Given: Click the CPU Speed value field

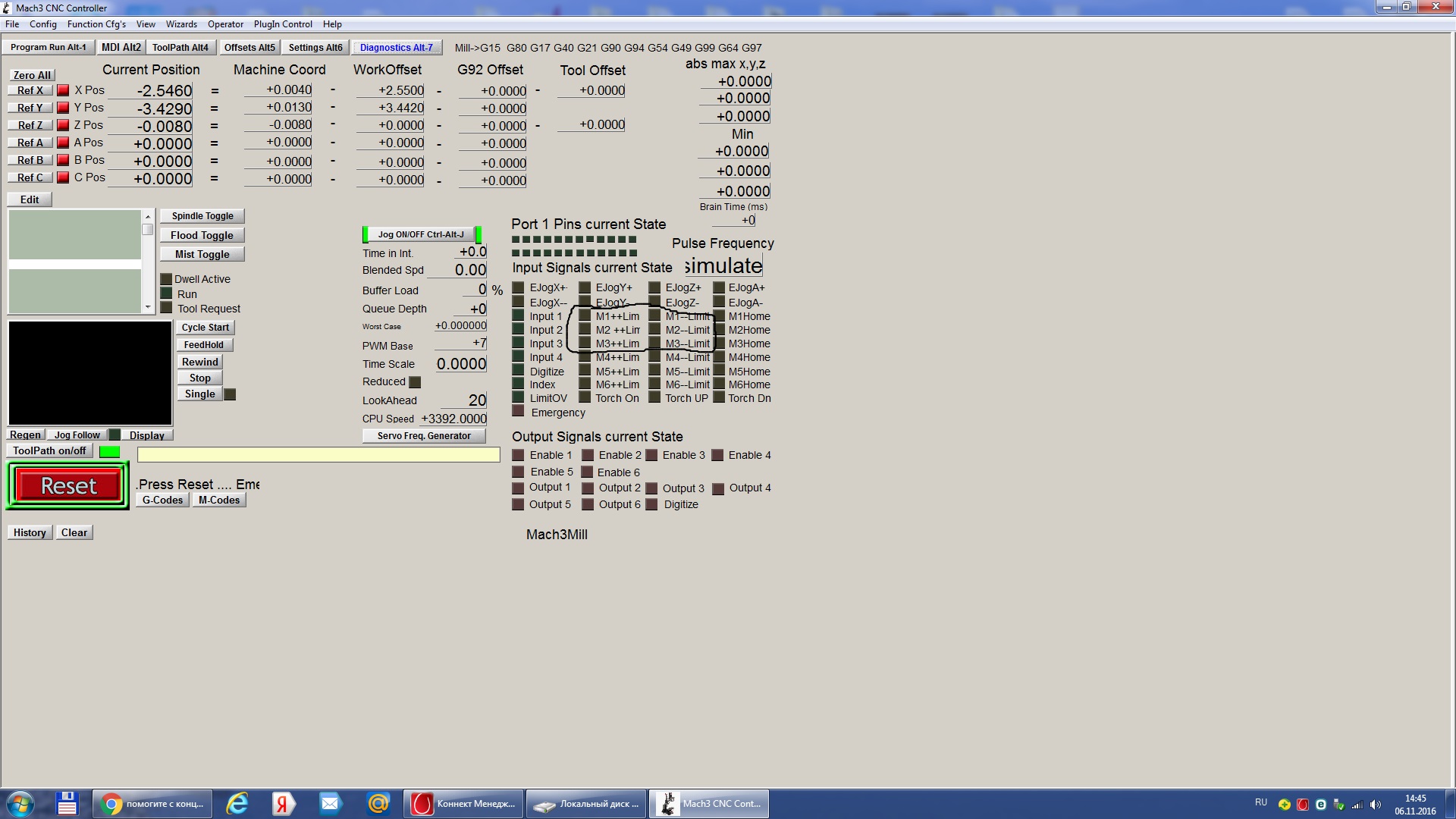Looking at the screenshot, I should pyautogui.click(x=454, y=419).
